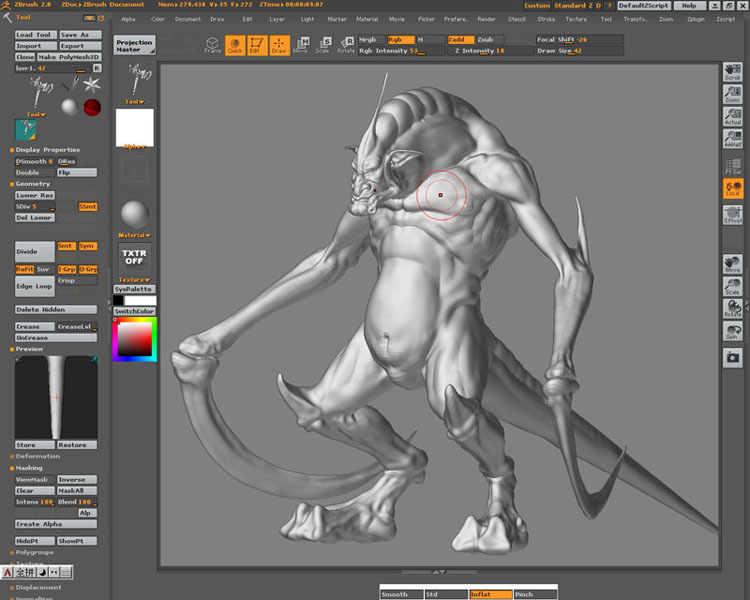Click the AAHalf antialiased half-size icon
Viewport: 750px width, 600px height.
[x=732, y=139]
